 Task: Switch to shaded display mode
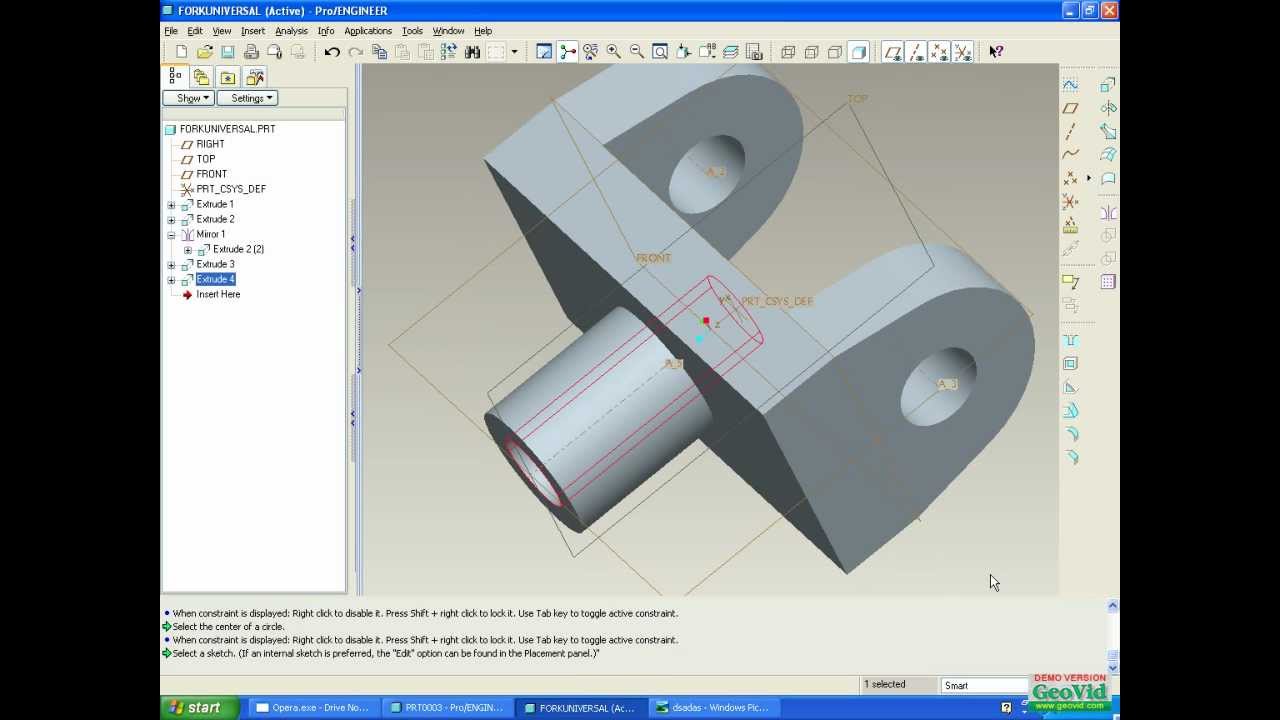pos(858,52)
